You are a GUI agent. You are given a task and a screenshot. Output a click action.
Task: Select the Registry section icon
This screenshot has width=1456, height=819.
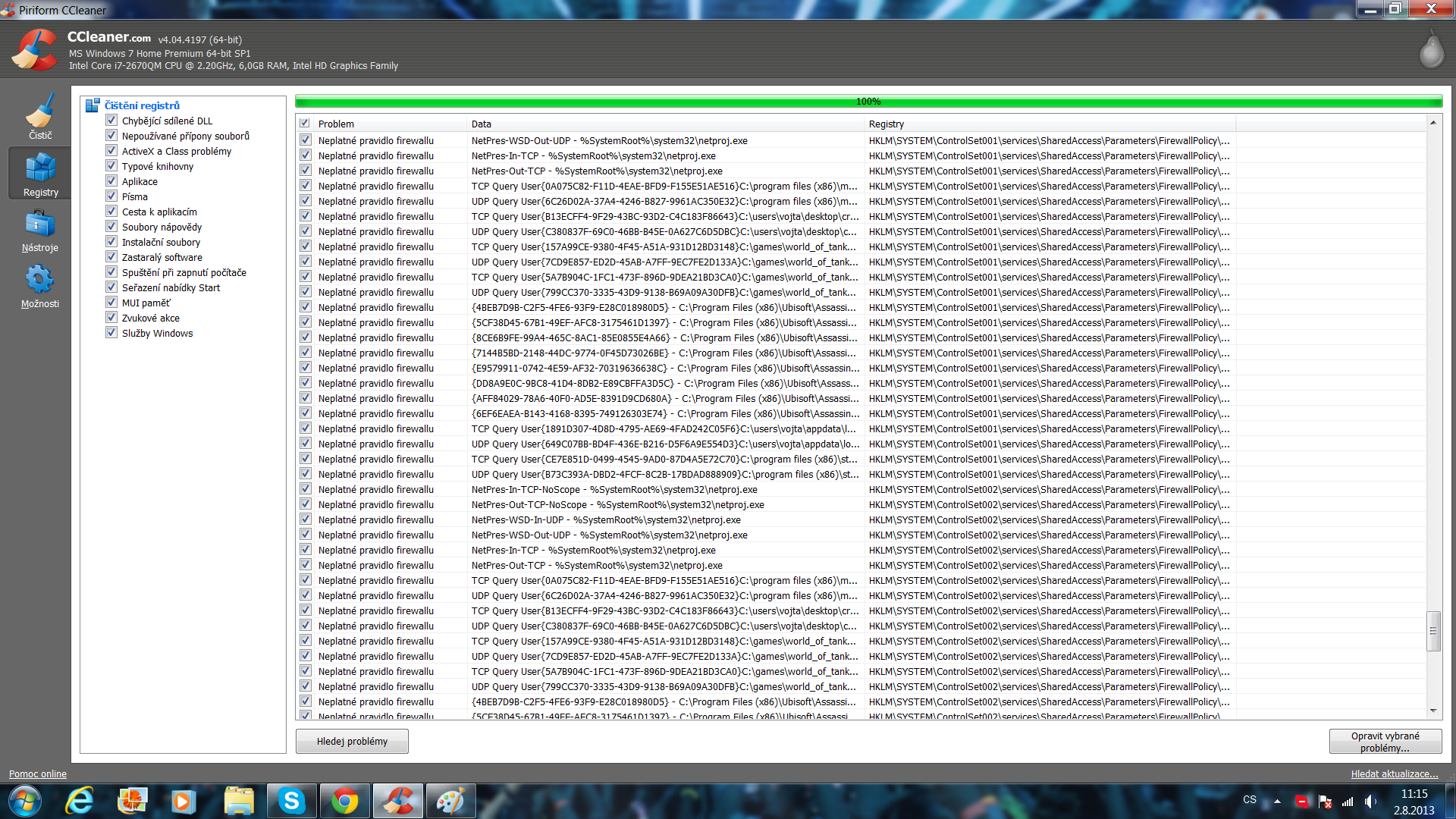point(40,173)
